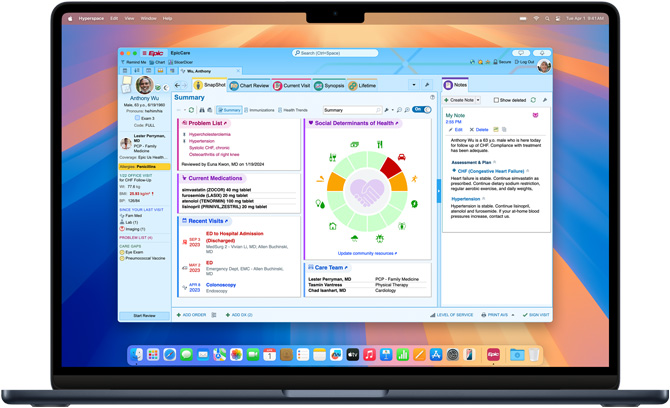670x408 pixels.
Task: Expand the dropdown arrow right of the Lifetime tab
Action: [x=414, y=86]
